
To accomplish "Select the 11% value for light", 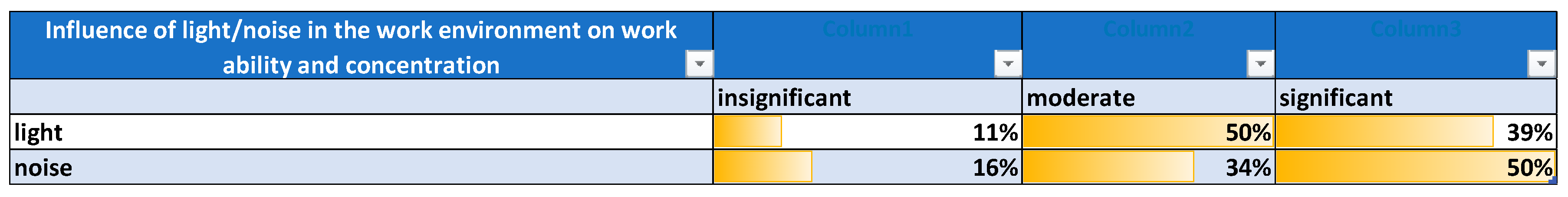I will [995, 132].
